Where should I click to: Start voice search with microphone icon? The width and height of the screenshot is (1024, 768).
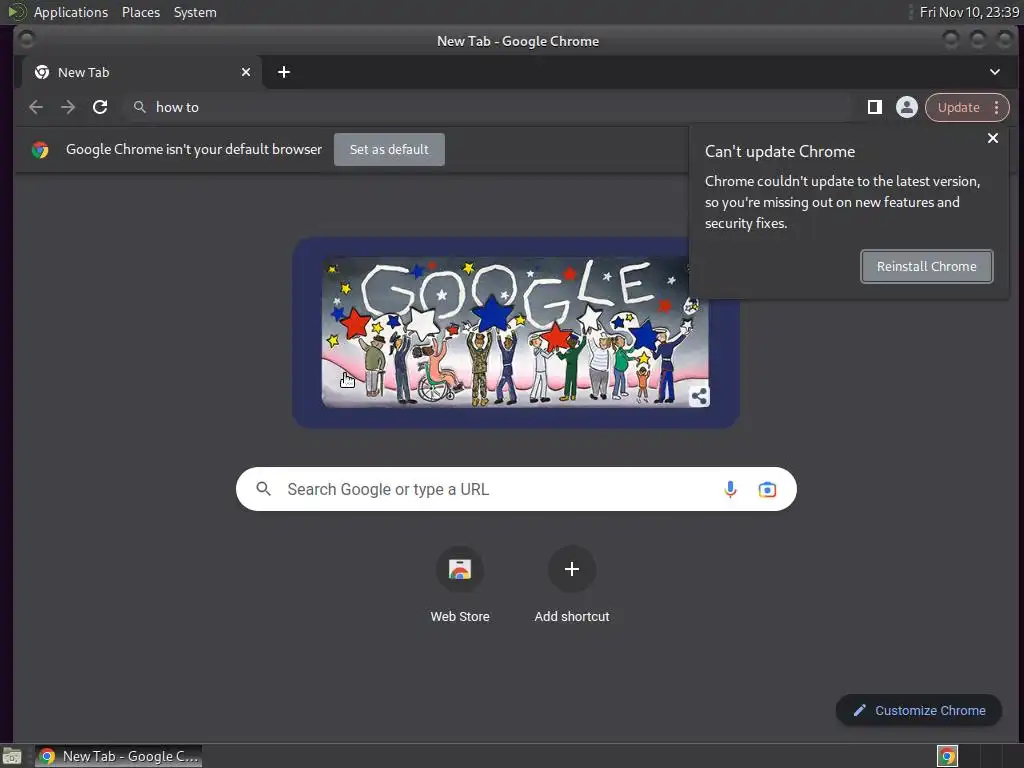coord(730,489)
